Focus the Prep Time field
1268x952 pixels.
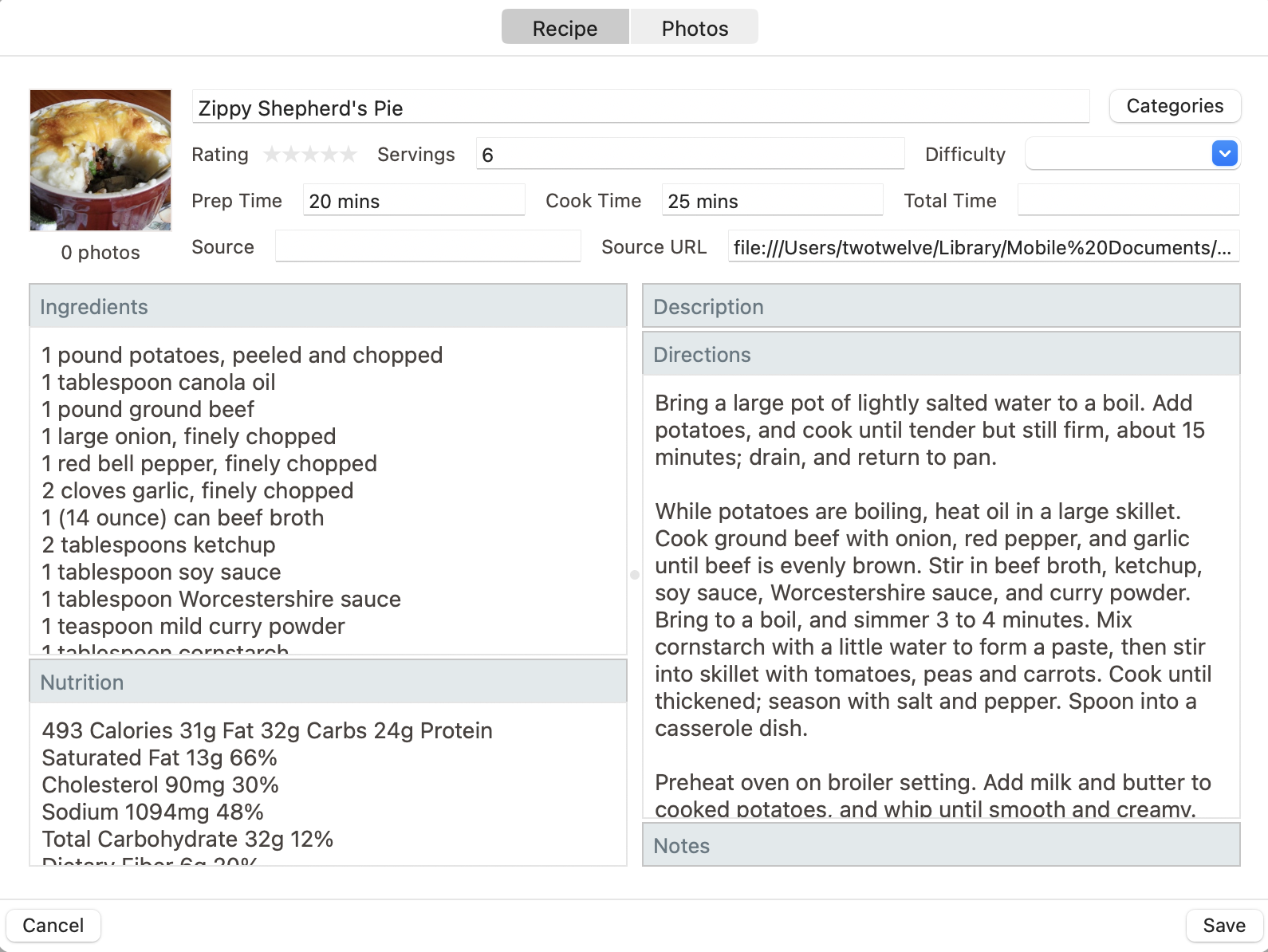413,201
